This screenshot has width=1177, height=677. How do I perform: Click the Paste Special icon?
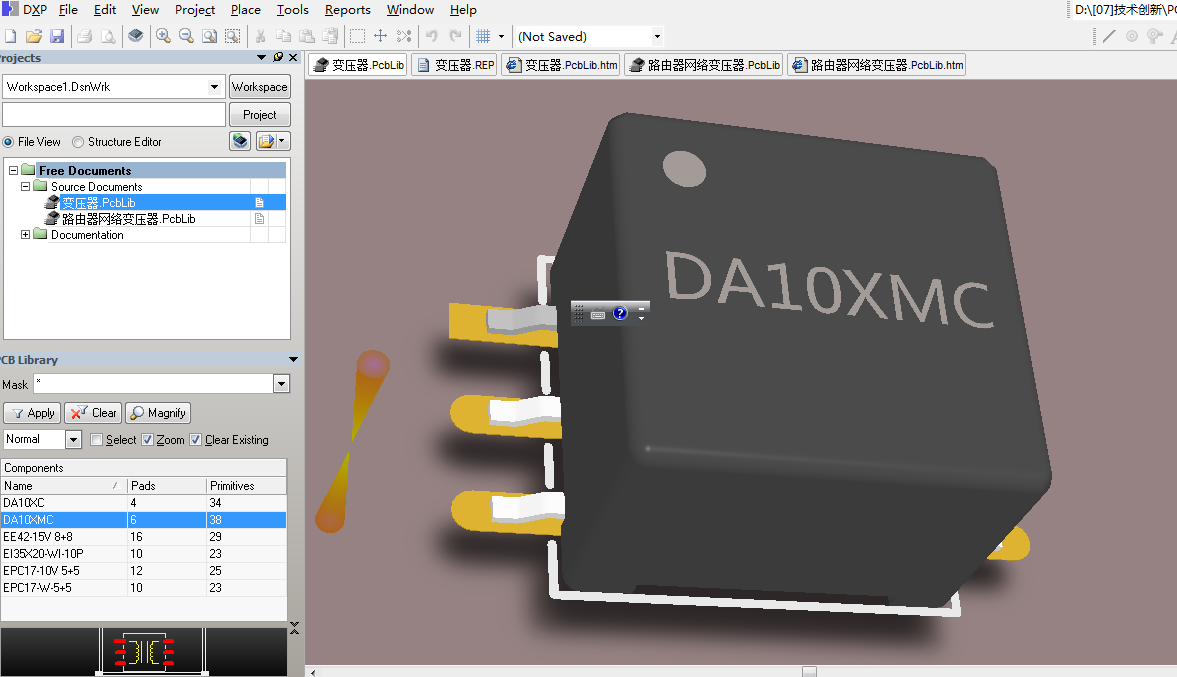tap(330, 36)
